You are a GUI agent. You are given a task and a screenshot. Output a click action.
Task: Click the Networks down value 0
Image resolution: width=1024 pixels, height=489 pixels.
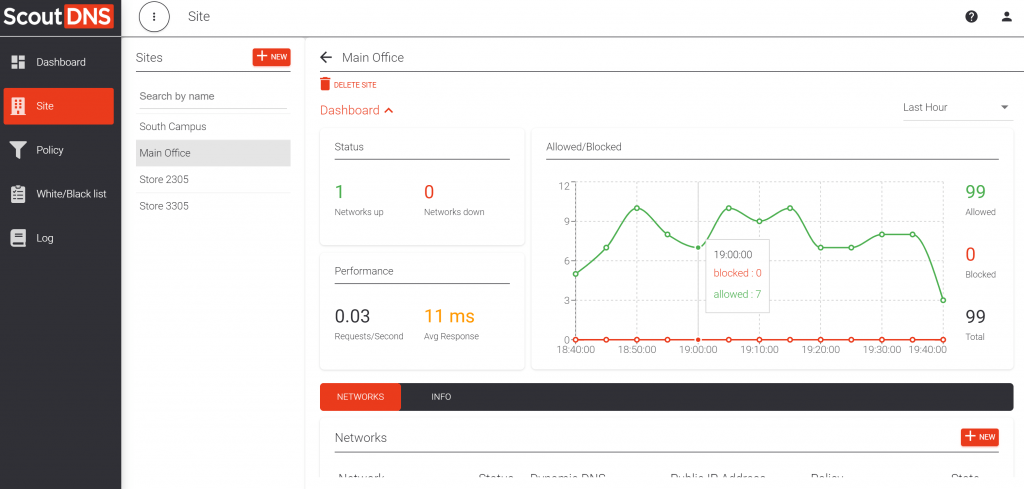tap(429, 192)
